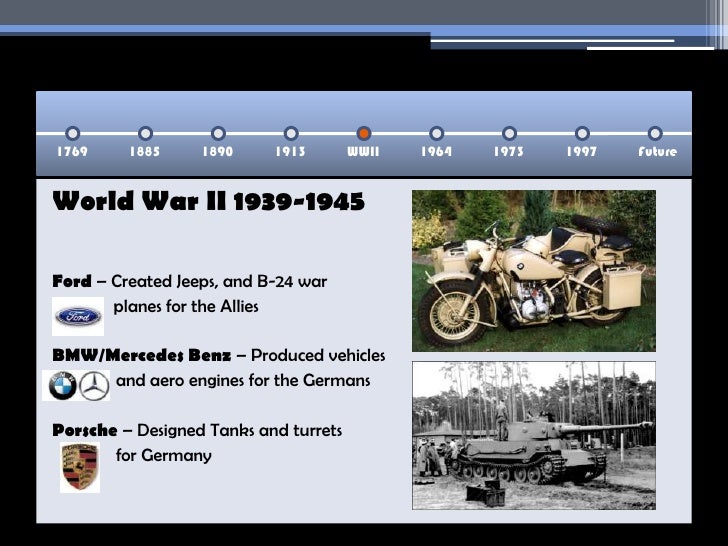Click the Ford oval logo icon

pos(78,317)
